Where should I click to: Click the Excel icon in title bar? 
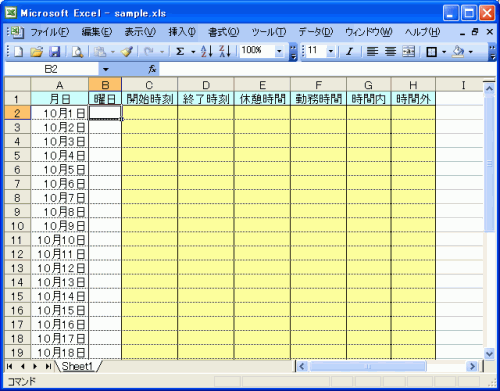tap(11, 13)
